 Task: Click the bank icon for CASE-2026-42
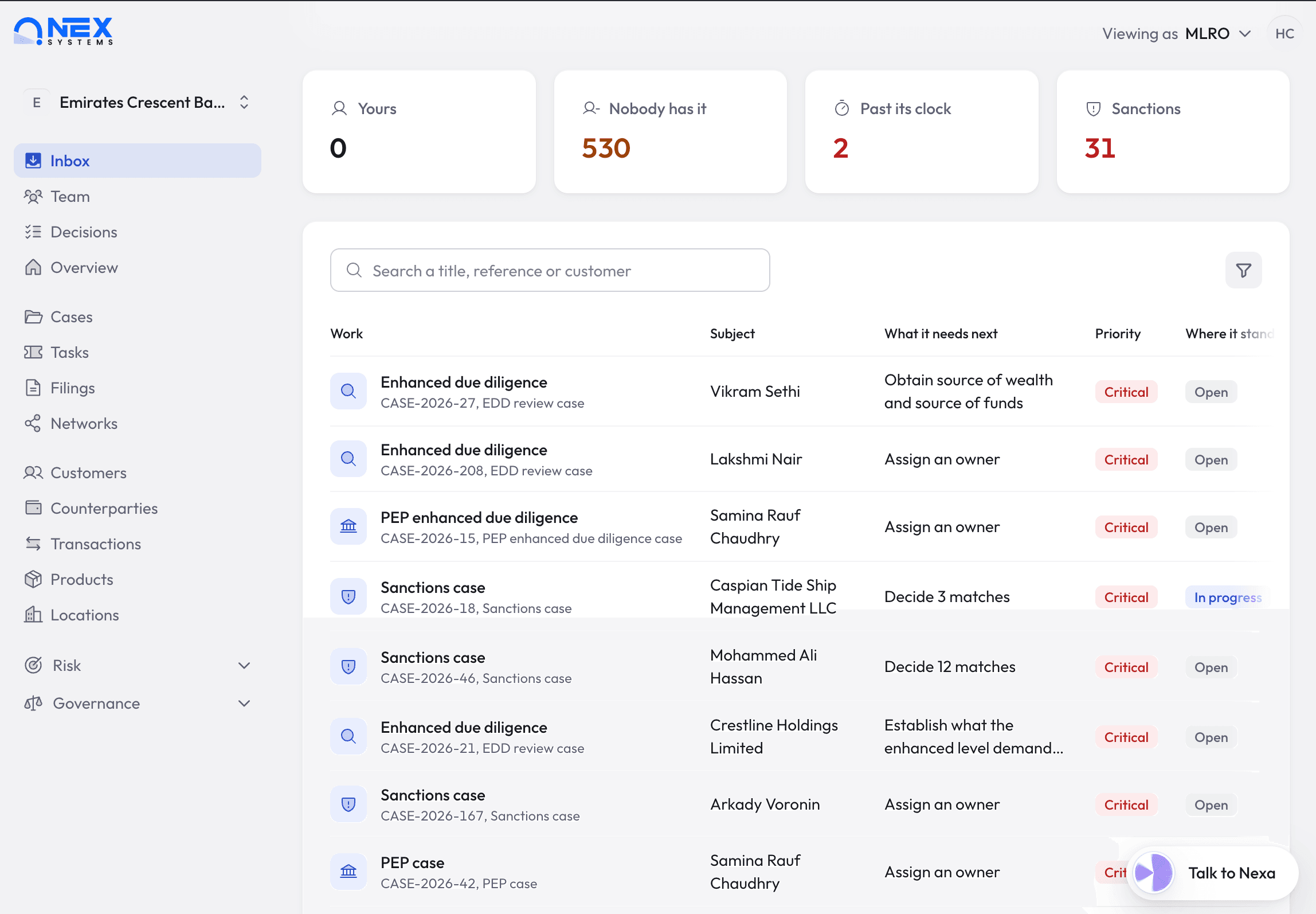[x=348, y=872]
